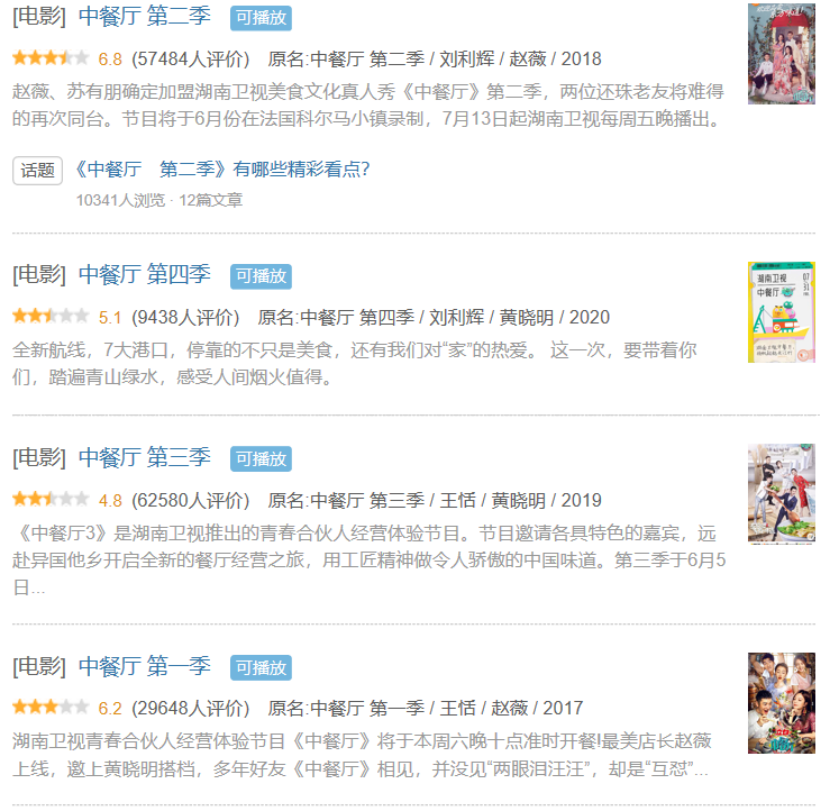830x811 pixels.
Task: View the 中餐厅 第一季 poster thumbnail
Action: coord(781,703)
